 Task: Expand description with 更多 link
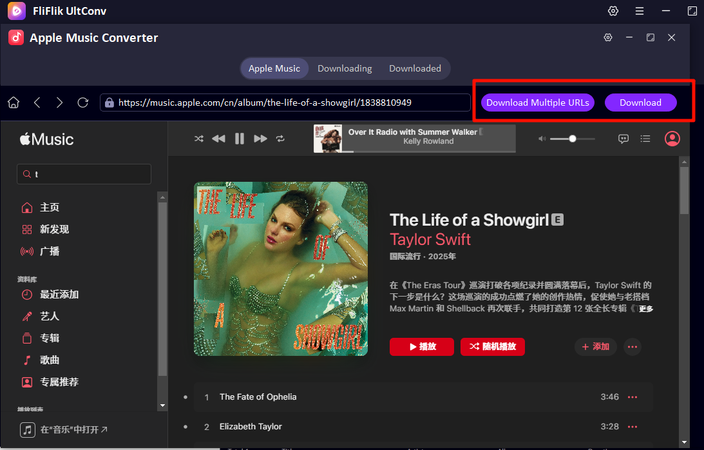pos(646,309)
